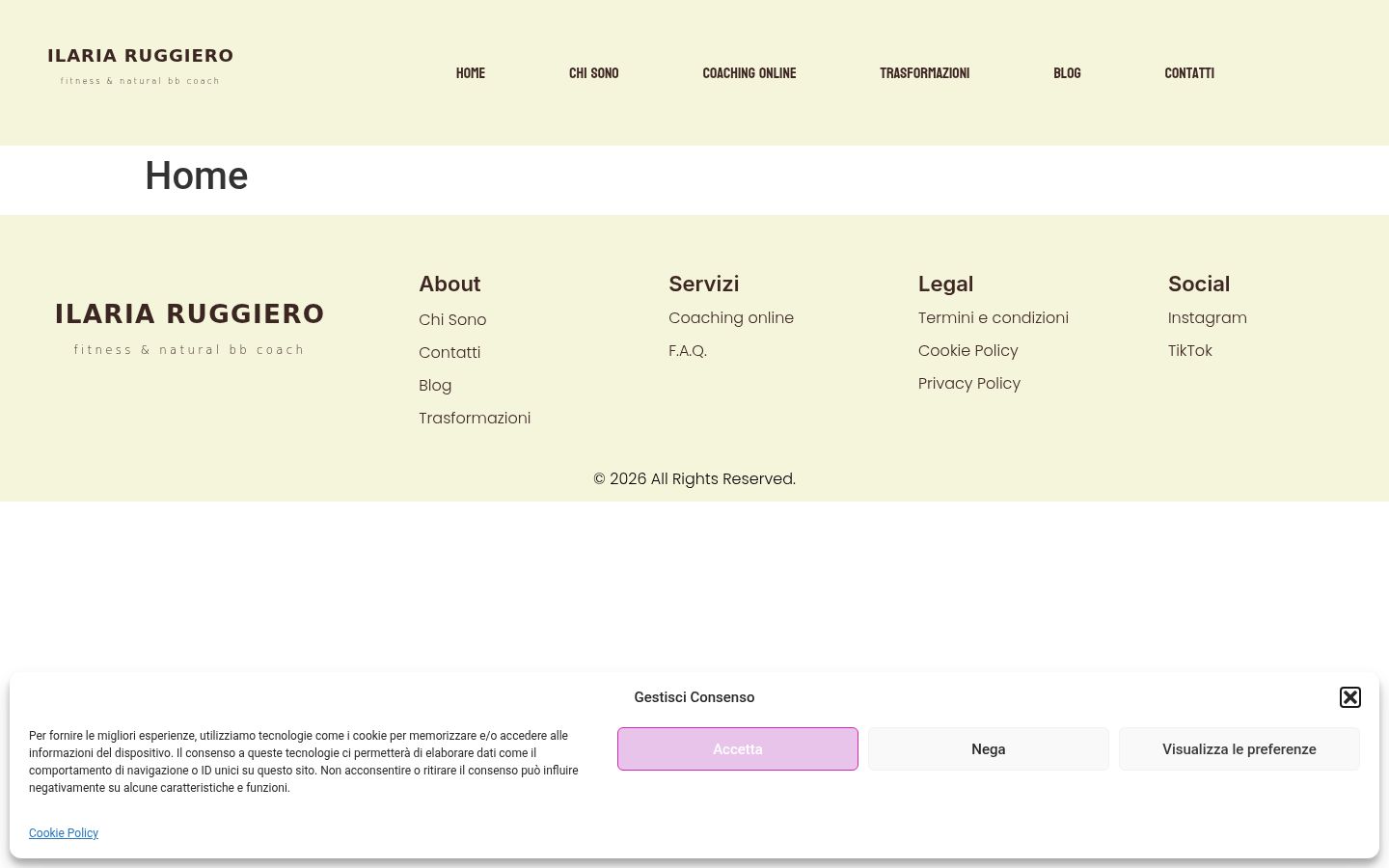
Task: Open Contatti link under About
Action: 449,353
